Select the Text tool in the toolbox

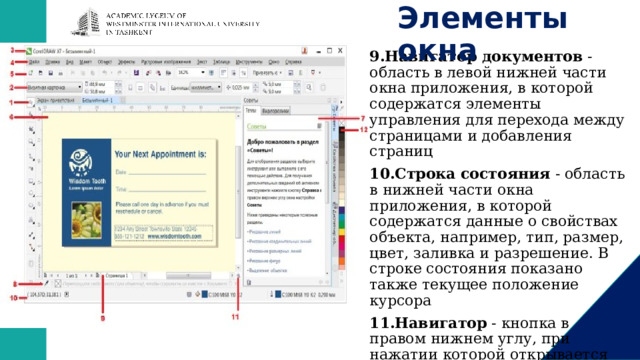tap(31, 220)
